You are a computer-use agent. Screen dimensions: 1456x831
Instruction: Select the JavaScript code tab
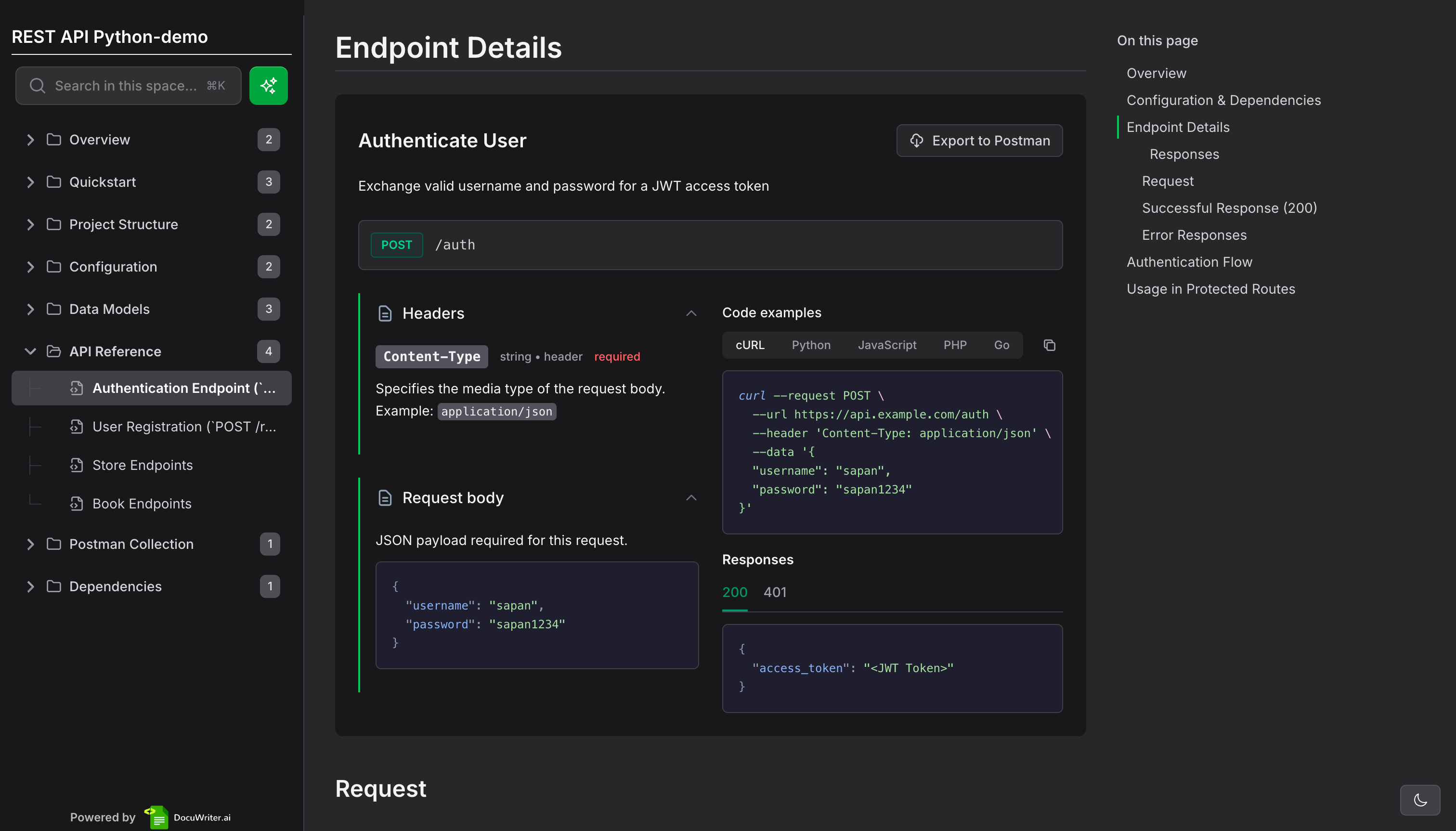coord(887,345)
